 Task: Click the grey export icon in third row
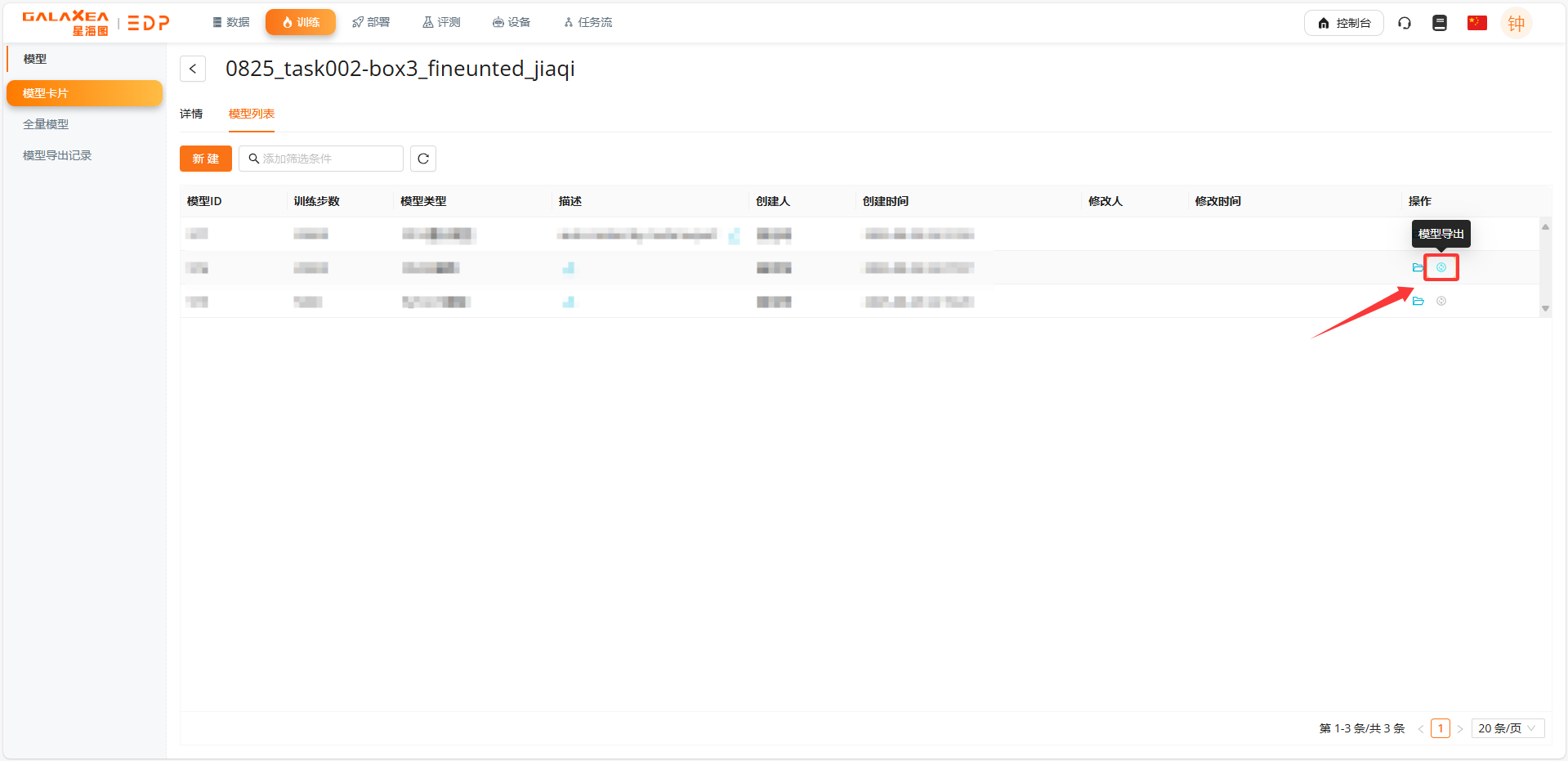[1441, 301]
